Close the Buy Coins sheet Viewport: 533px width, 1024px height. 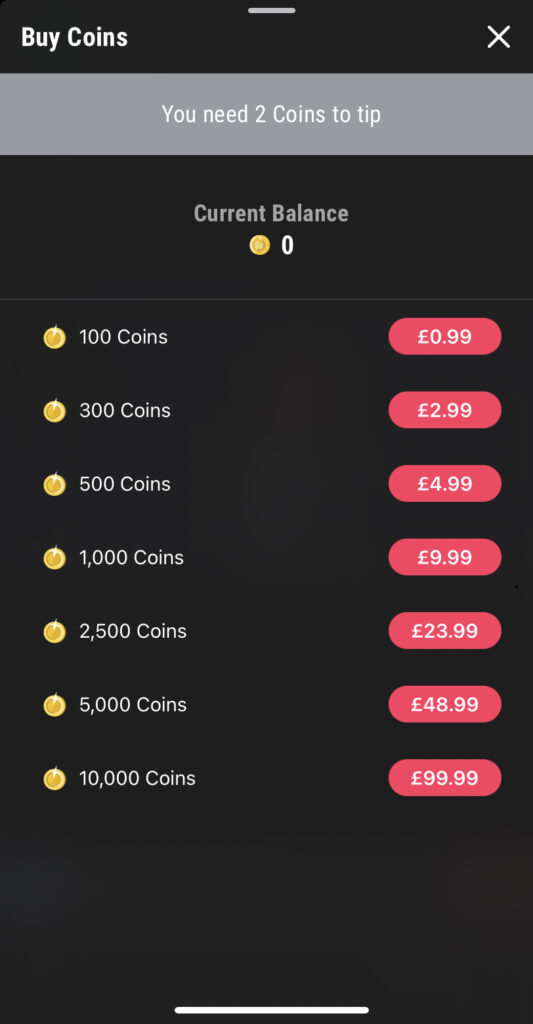click(x=498, y=37)
